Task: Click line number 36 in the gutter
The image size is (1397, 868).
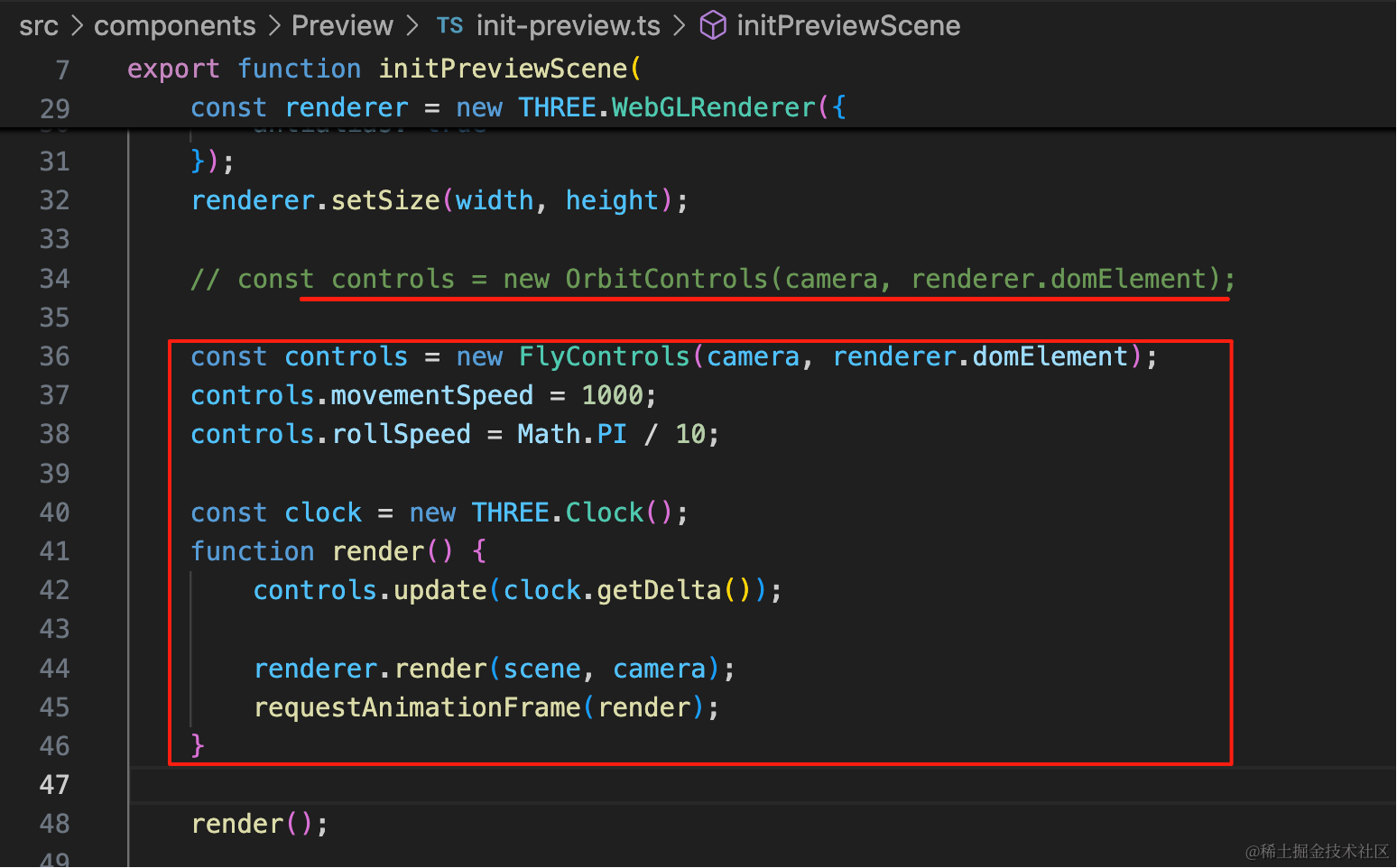Action: click(54, 356)
